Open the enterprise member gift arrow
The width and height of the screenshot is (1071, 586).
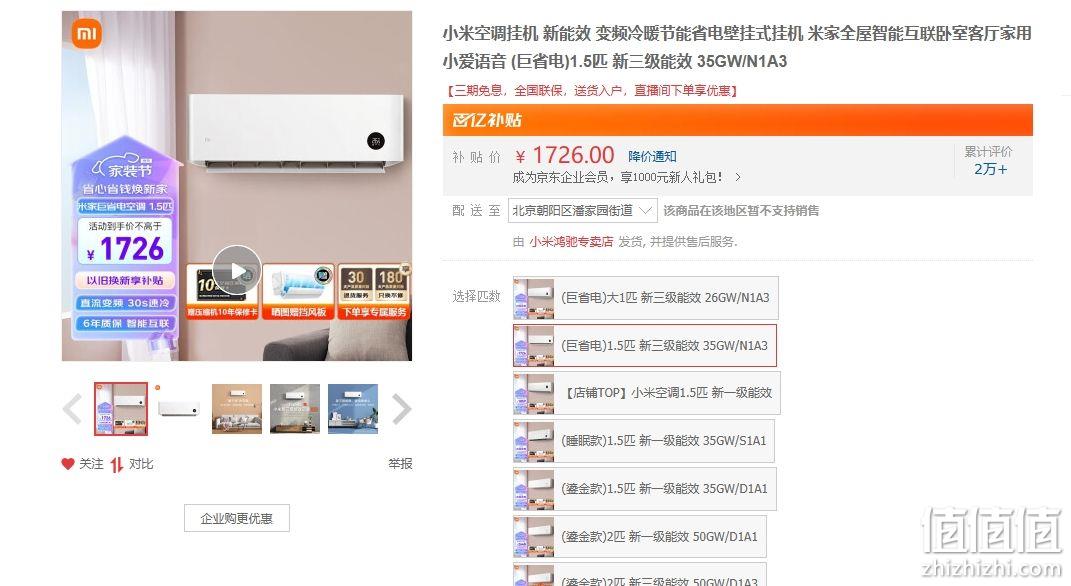pyautogui.click(x=738, y=177)
